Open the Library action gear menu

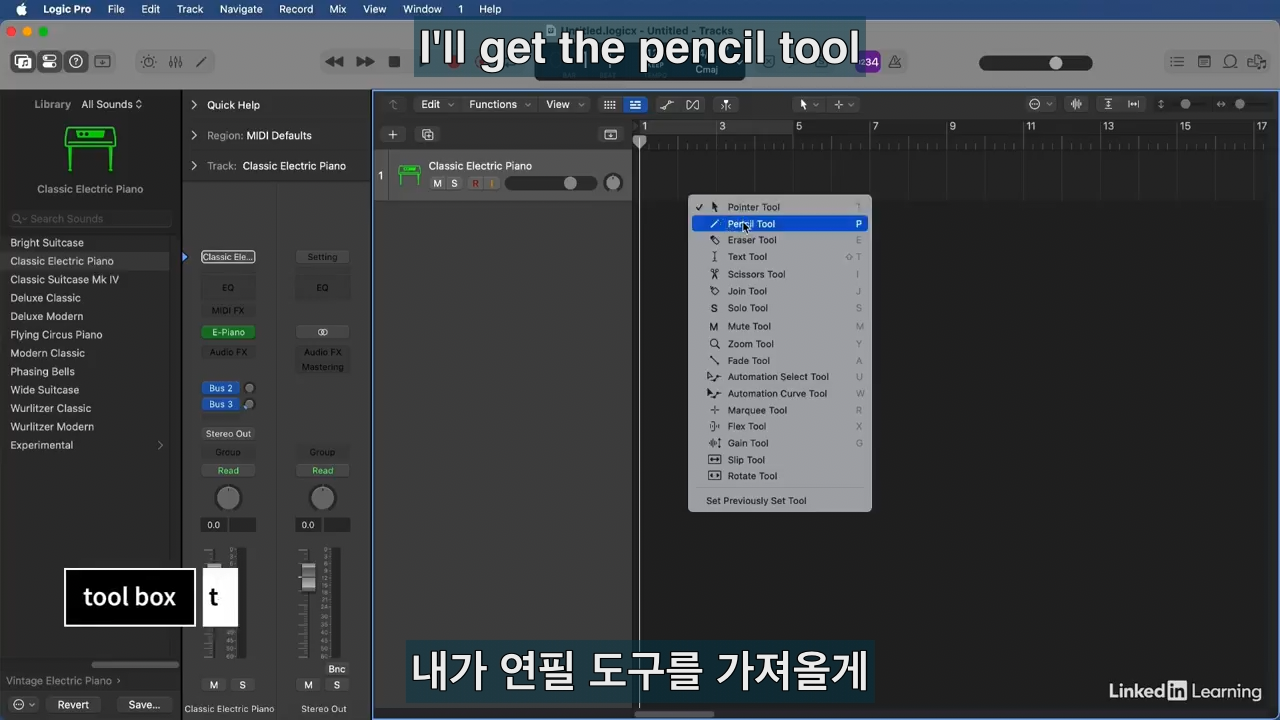pyautogui.click(x=24, y=705)
